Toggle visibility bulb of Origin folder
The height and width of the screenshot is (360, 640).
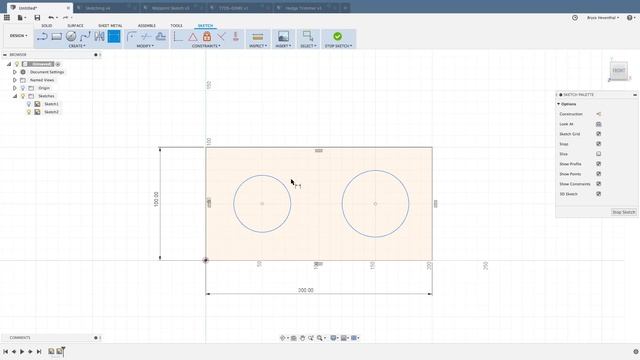pos(23,88)
